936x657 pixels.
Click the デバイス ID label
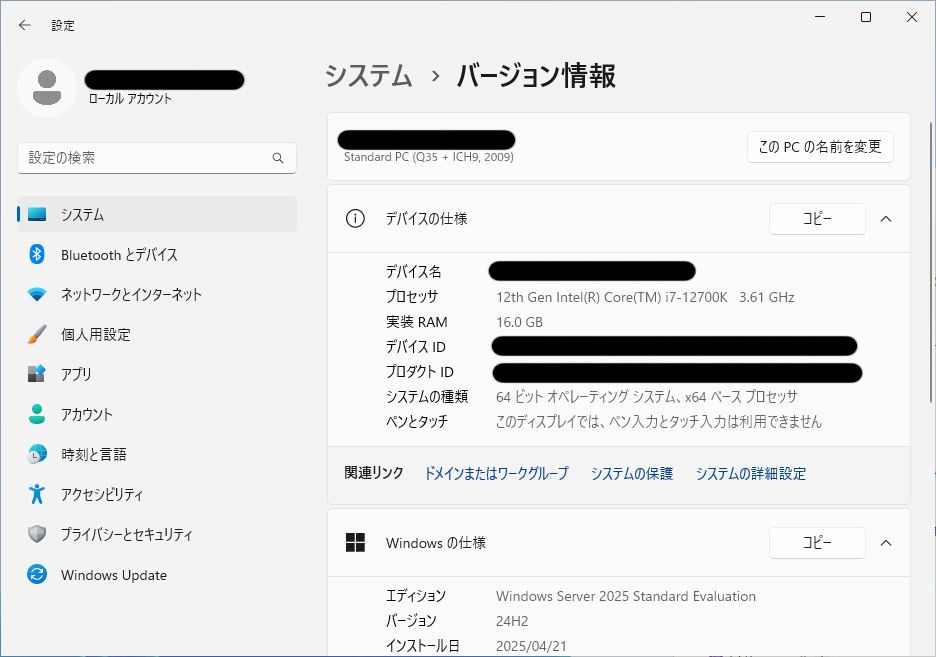tap(415, 347)
